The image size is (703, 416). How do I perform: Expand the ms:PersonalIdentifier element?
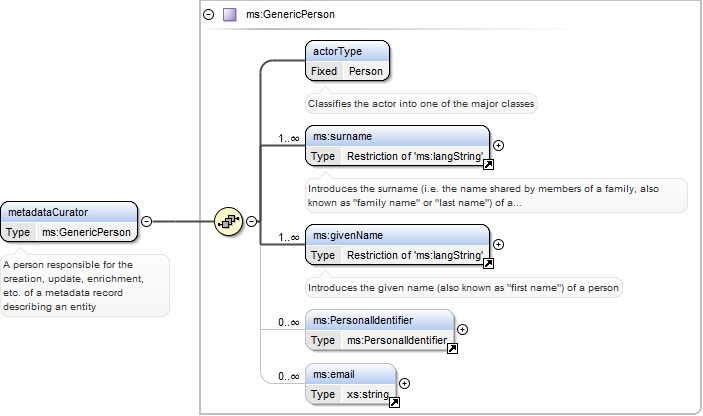pos(462,329)
